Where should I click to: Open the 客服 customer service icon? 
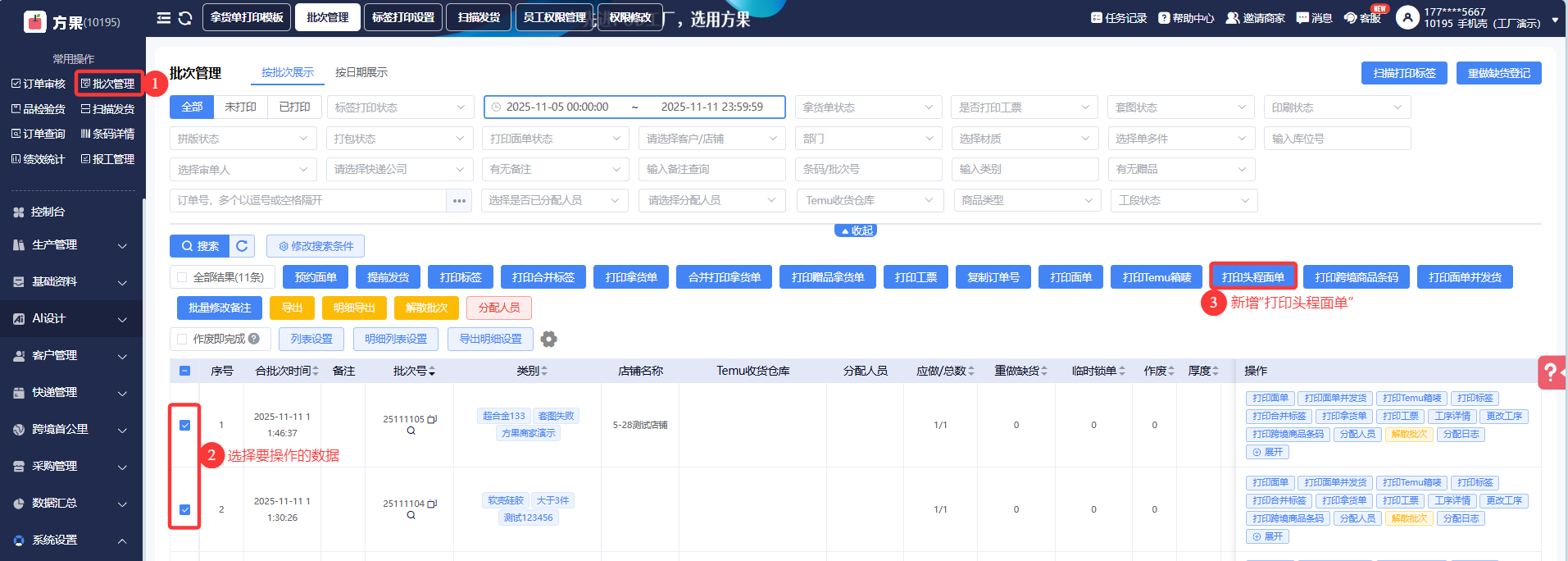tap(1351, 18)
